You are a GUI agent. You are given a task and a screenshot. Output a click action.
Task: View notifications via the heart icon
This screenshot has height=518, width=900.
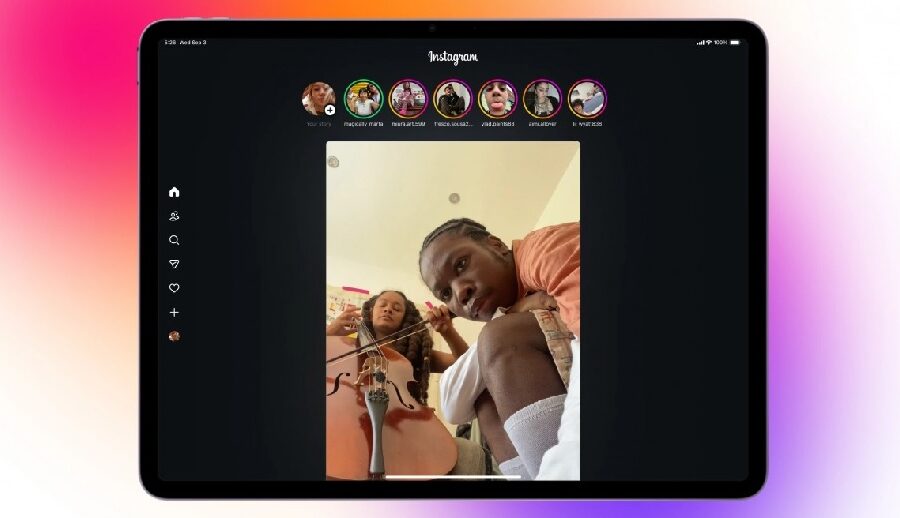tap(174, 288)
